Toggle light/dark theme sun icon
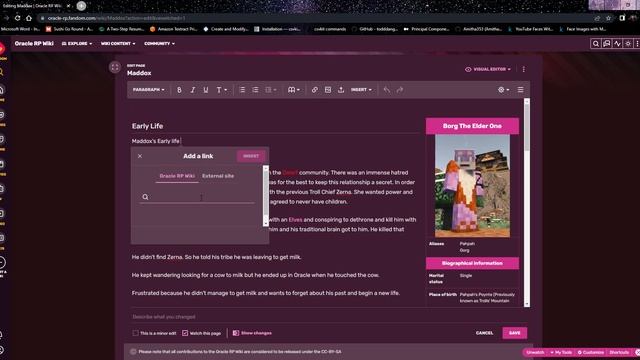This screenshot has height=360, width=640. coord(628,43)
